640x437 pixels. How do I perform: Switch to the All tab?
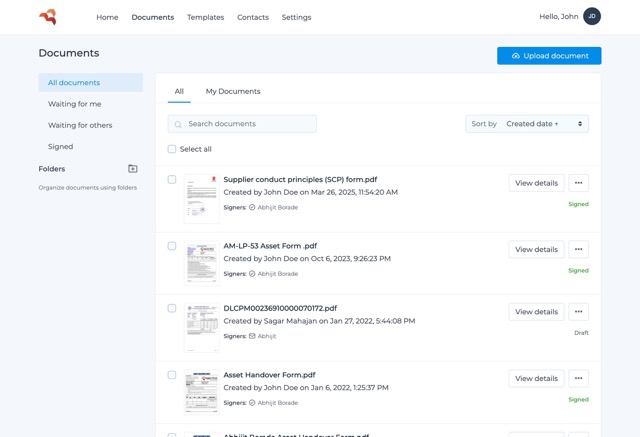coord(179,91)
